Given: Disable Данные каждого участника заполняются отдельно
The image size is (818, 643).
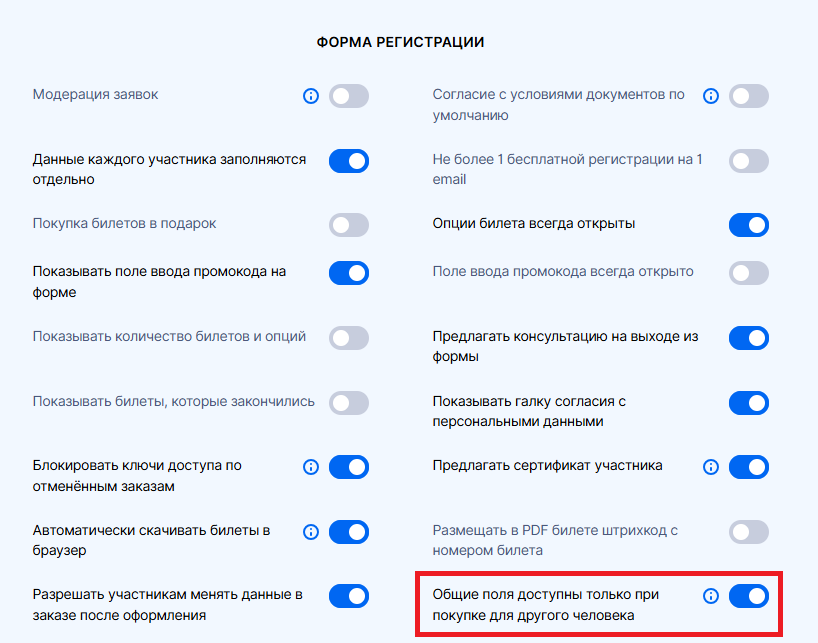Looking at the screenshot, I should tap(349, 160).
